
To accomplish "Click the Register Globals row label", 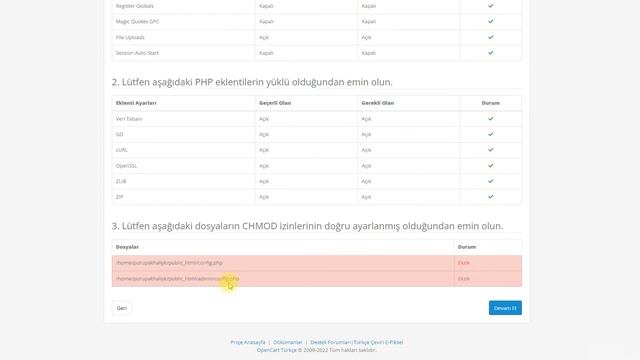I will click(x=135, y=6).
